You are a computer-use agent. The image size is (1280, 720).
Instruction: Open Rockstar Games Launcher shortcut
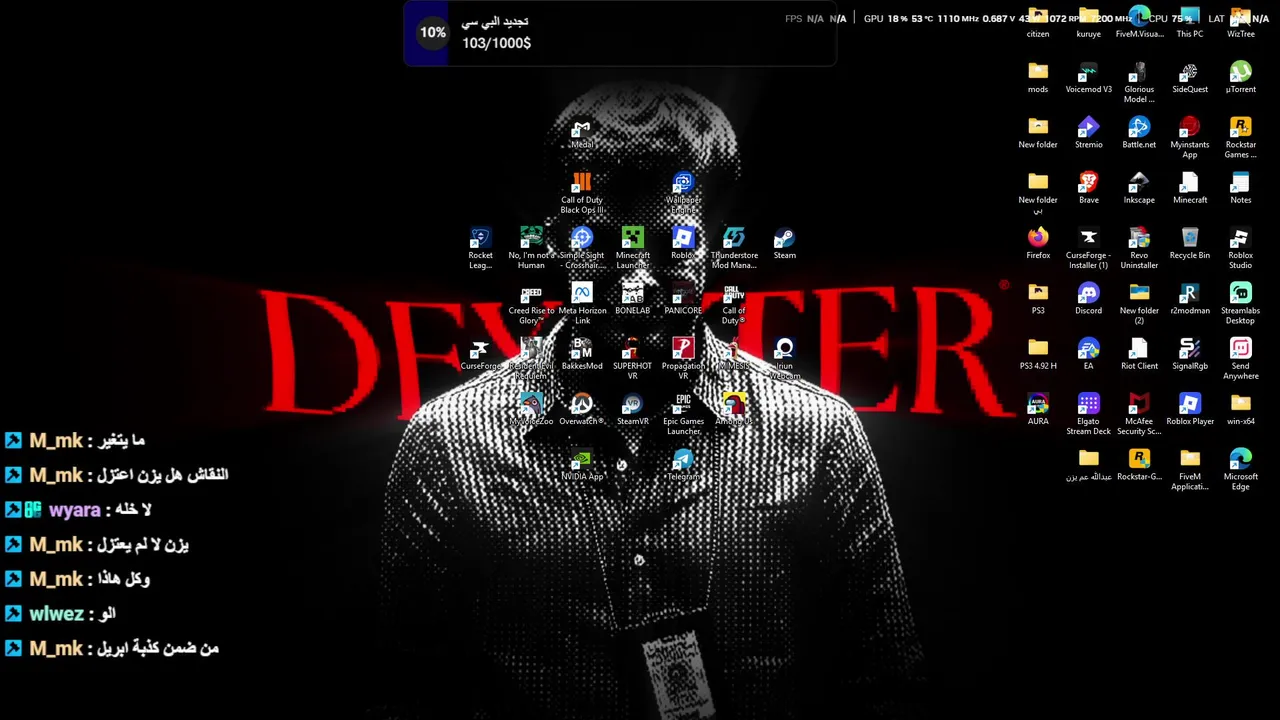coord(1240,138)
